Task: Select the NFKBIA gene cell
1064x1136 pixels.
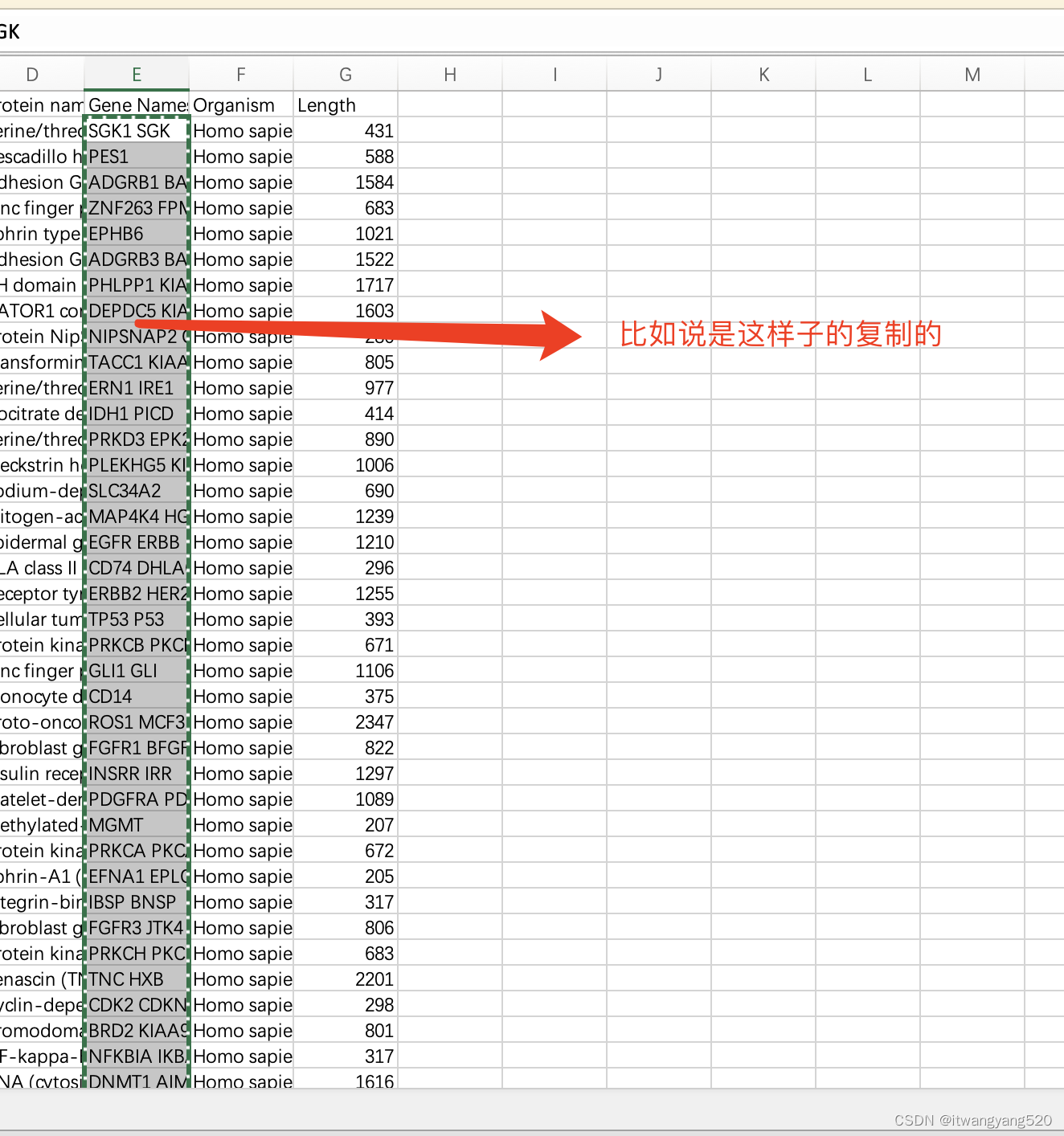Action: (x=137, y=1056)
